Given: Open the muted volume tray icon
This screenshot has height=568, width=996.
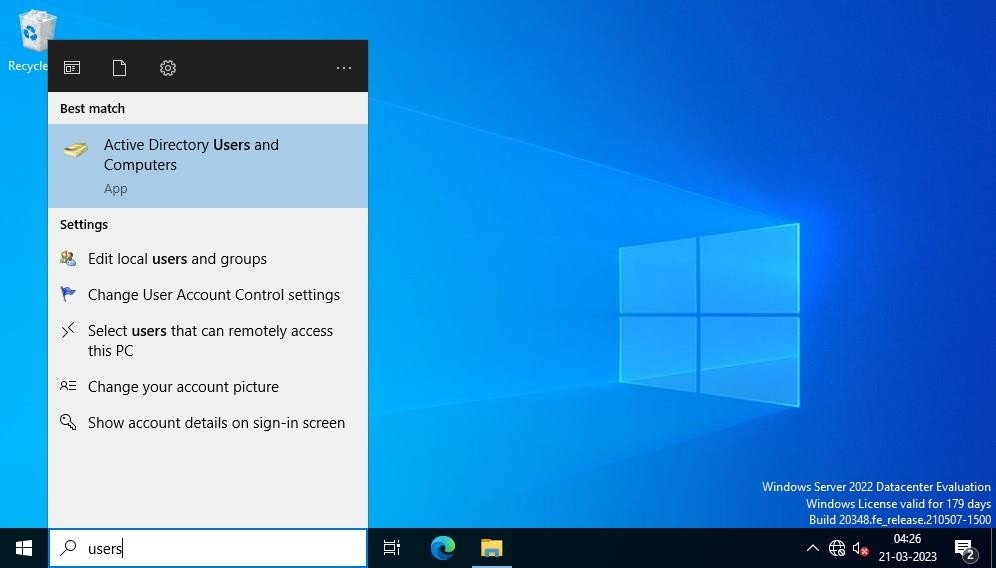Looking at the screenshot, I should [861, 548].
